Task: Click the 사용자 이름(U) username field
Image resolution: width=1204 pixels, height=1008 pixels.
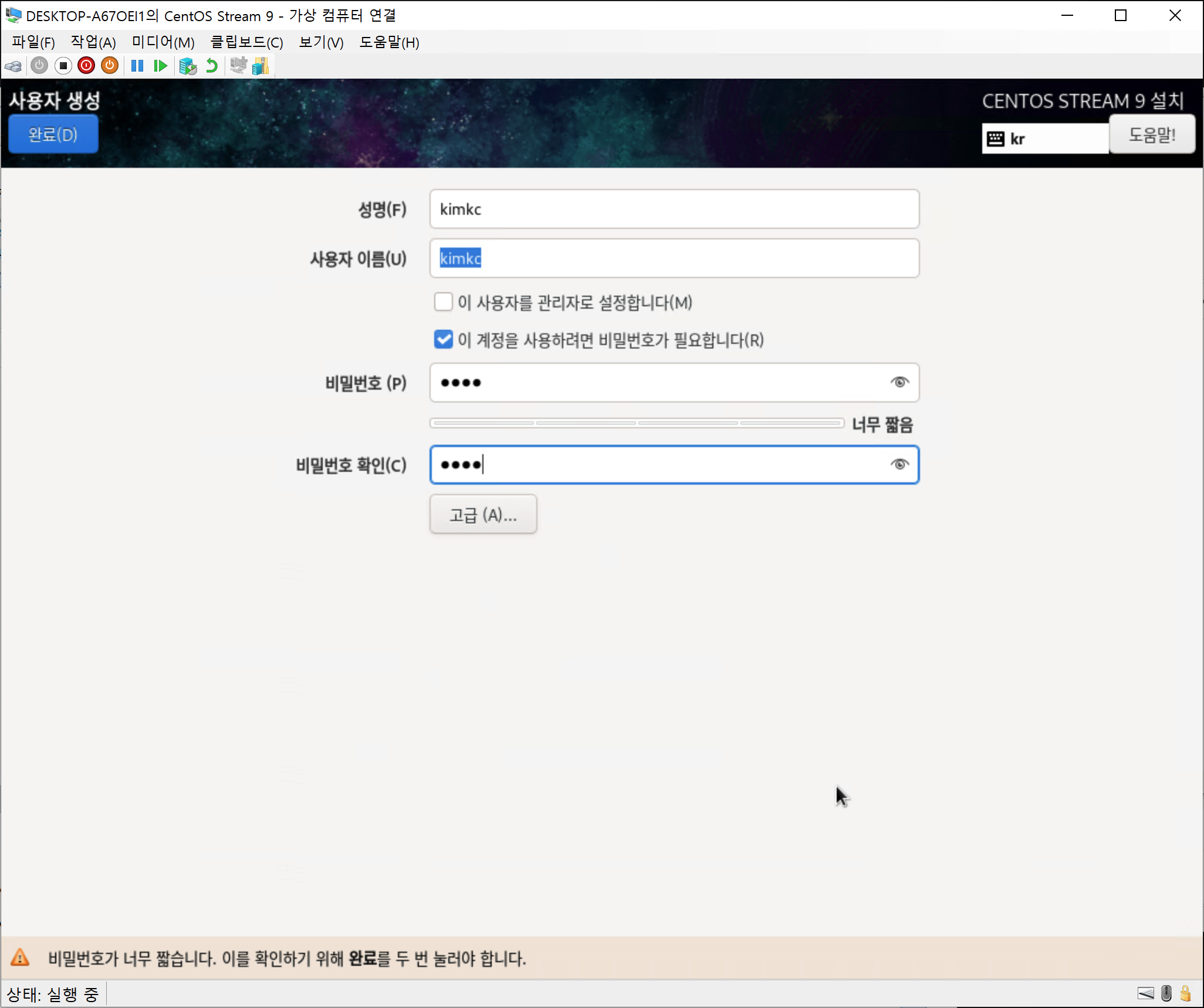Action: [674, 259]
